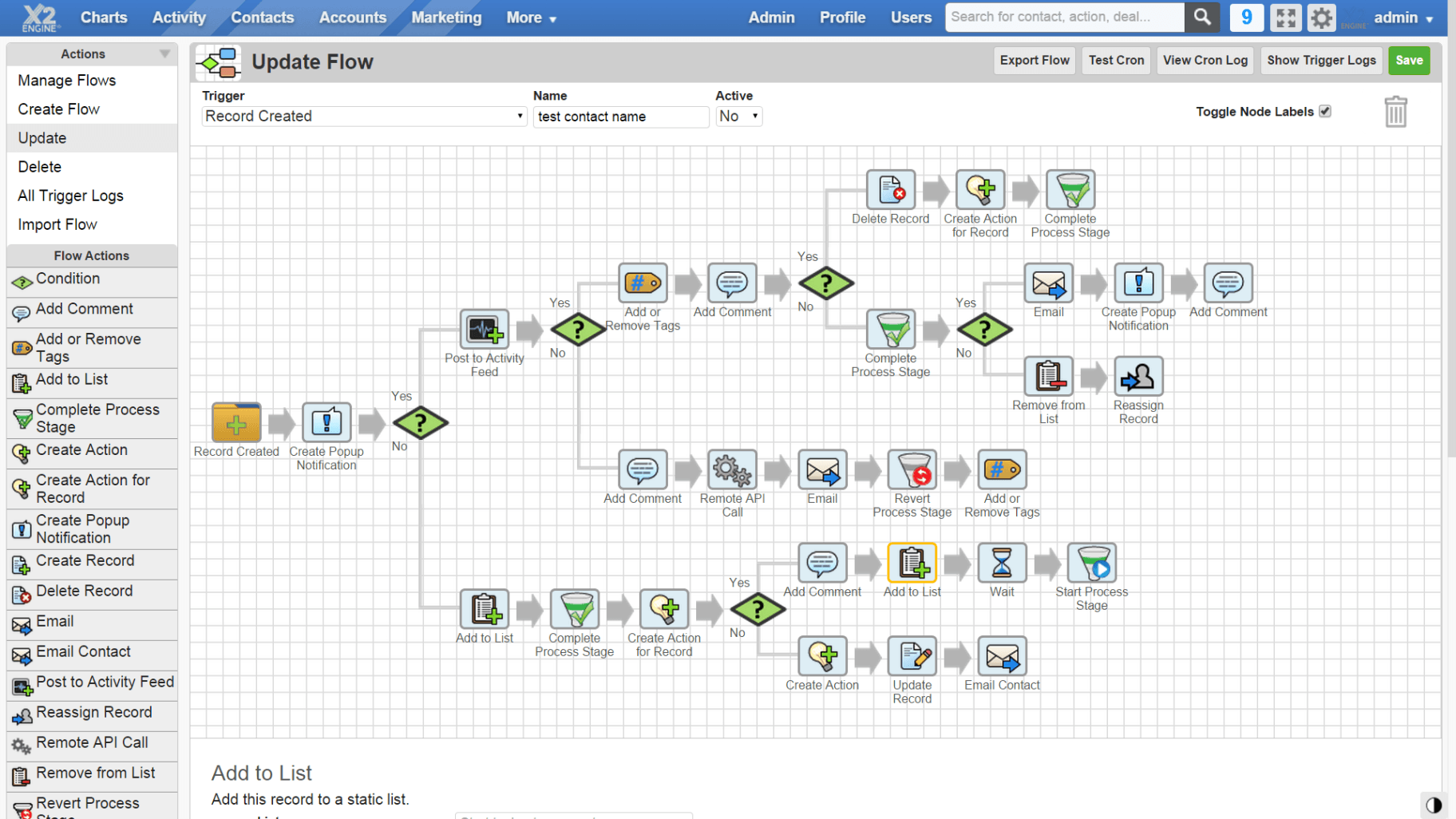Click the trash can delete icon
This screenshot has height=819, width=1456.
pos(1395,112)
